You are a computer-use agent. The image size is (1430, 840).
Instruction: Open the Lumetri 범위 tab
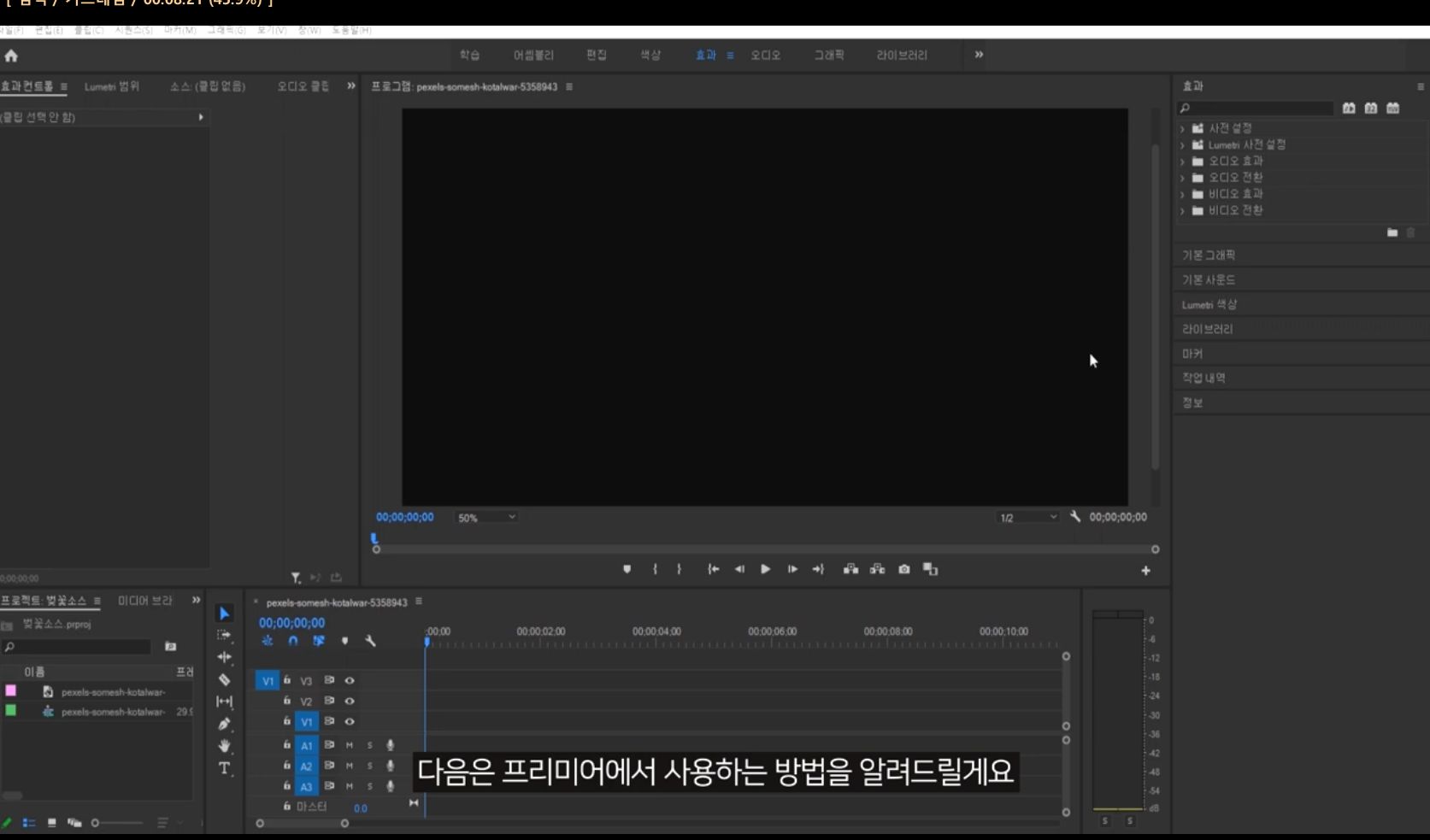(x=112, y=86)
